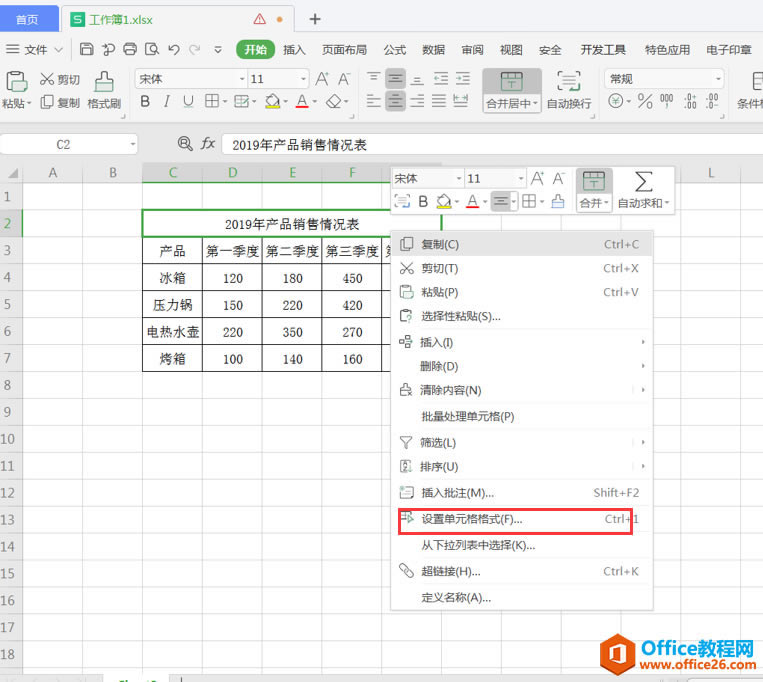
Task: Toggle horizontal center alignment in ribbon
Action: coord(396,101)
